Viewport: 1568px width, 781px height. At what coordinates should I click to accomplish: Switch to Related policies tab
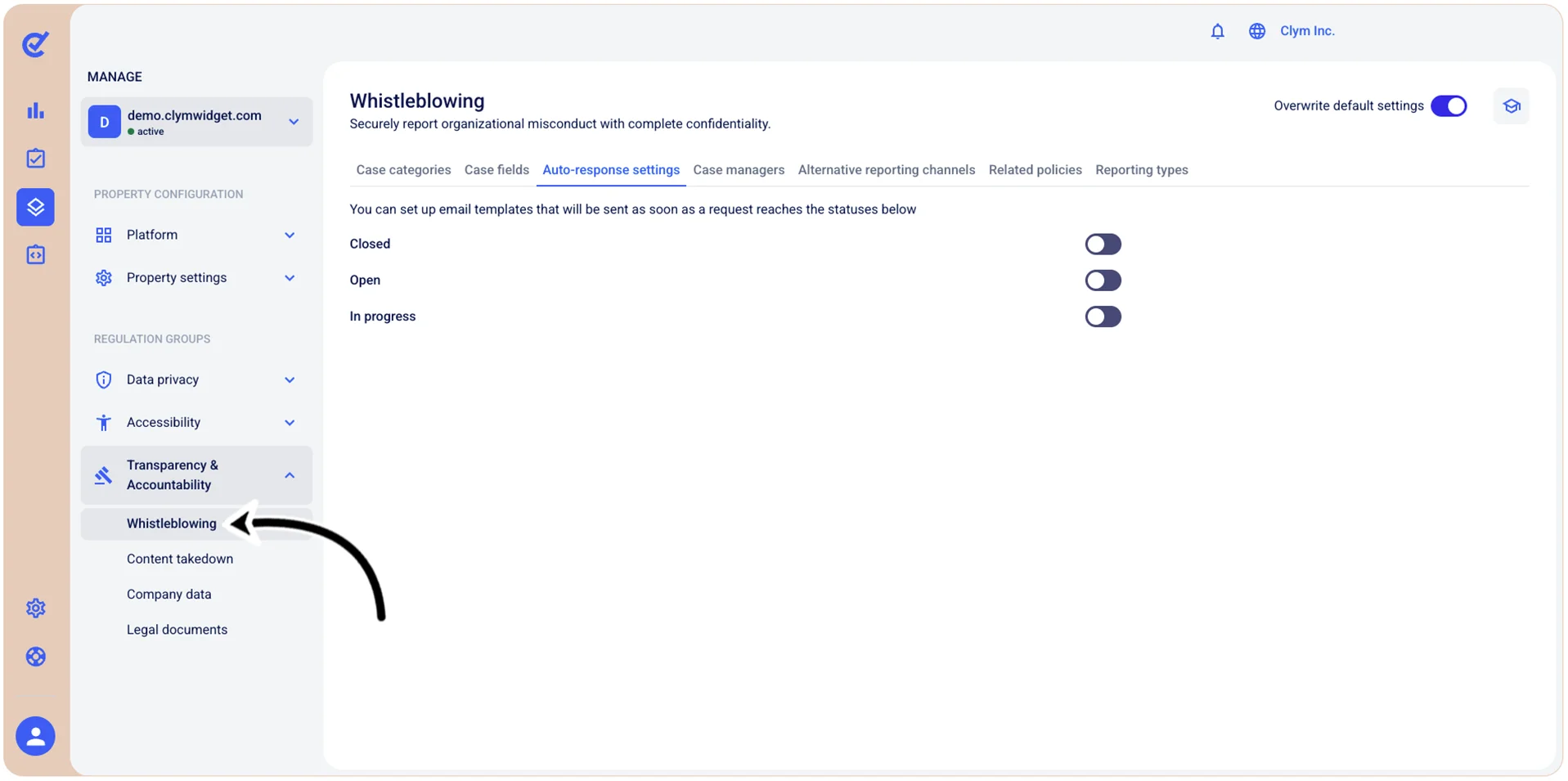click(1035, 170)
